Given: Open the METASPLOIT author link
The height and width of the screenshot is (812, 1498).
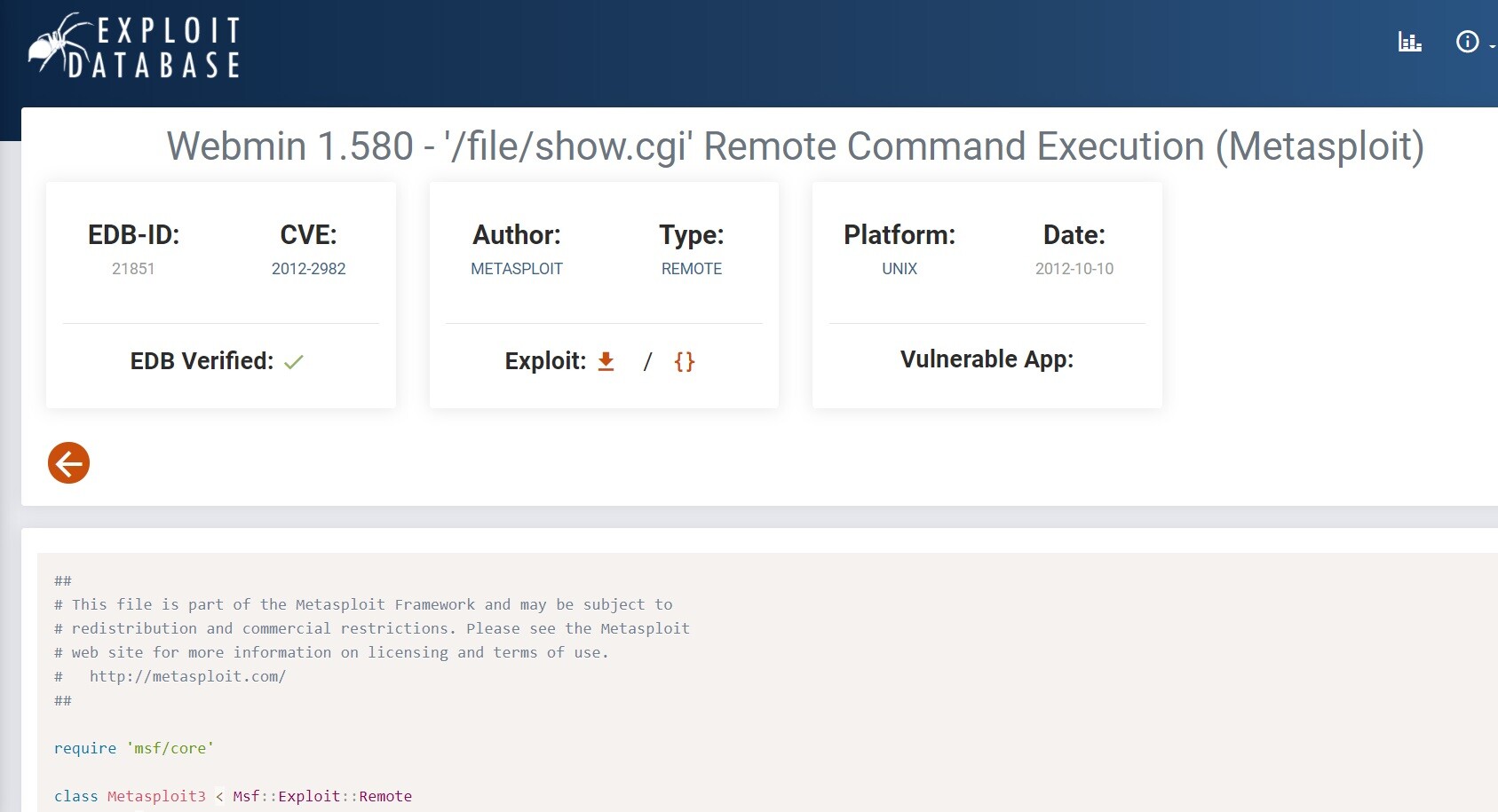Looking at the screenshot, I should 516,269.
